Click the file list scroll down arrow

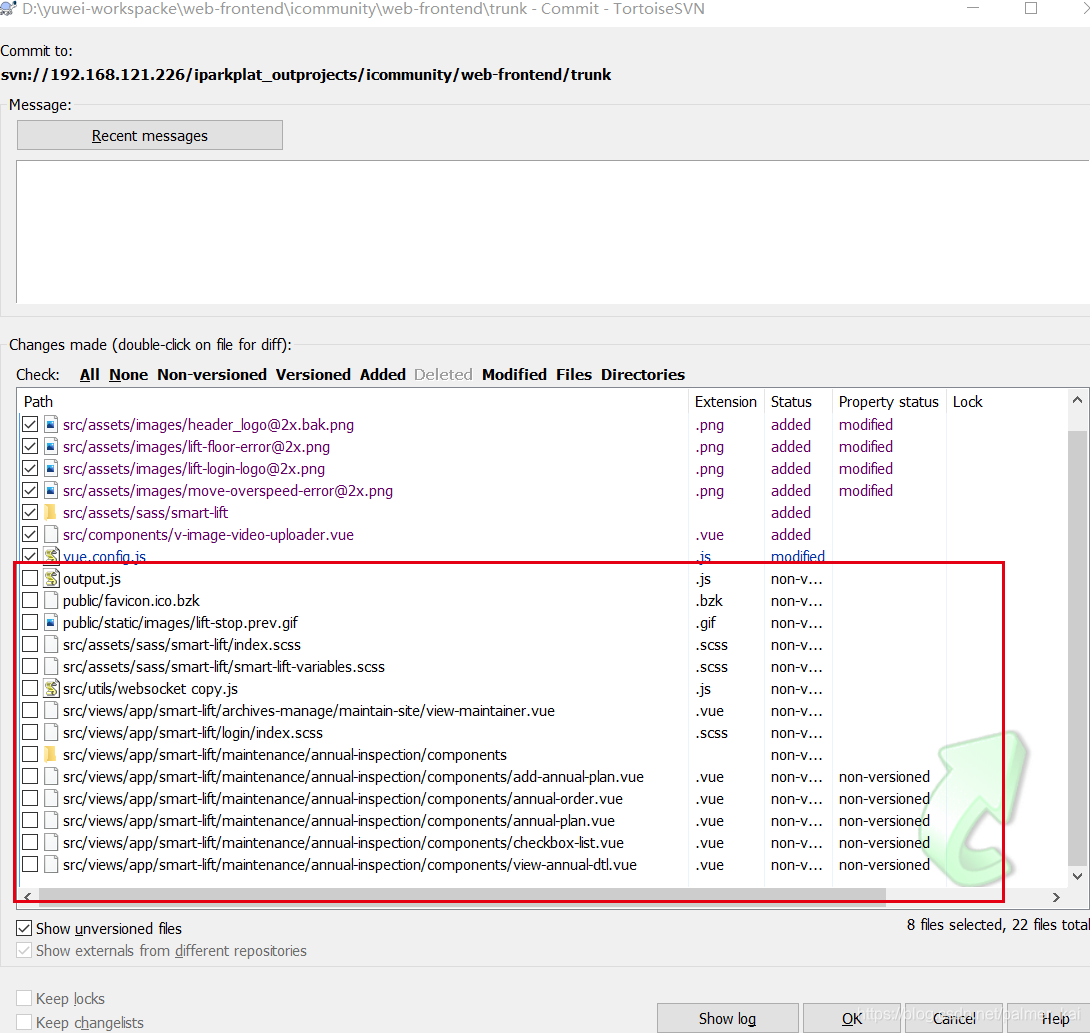(1077, 875)
